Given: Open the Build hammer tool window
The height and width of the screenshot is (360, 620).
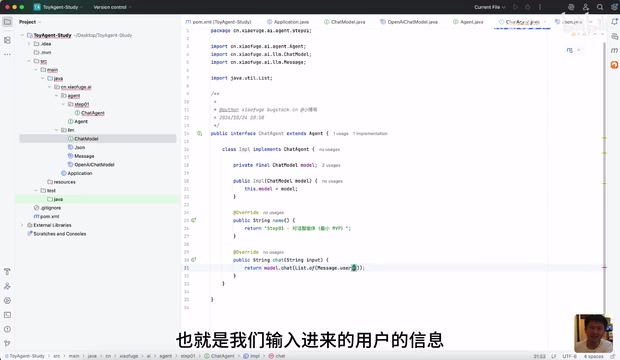Looking at the screenshot, I should (7, 272).
